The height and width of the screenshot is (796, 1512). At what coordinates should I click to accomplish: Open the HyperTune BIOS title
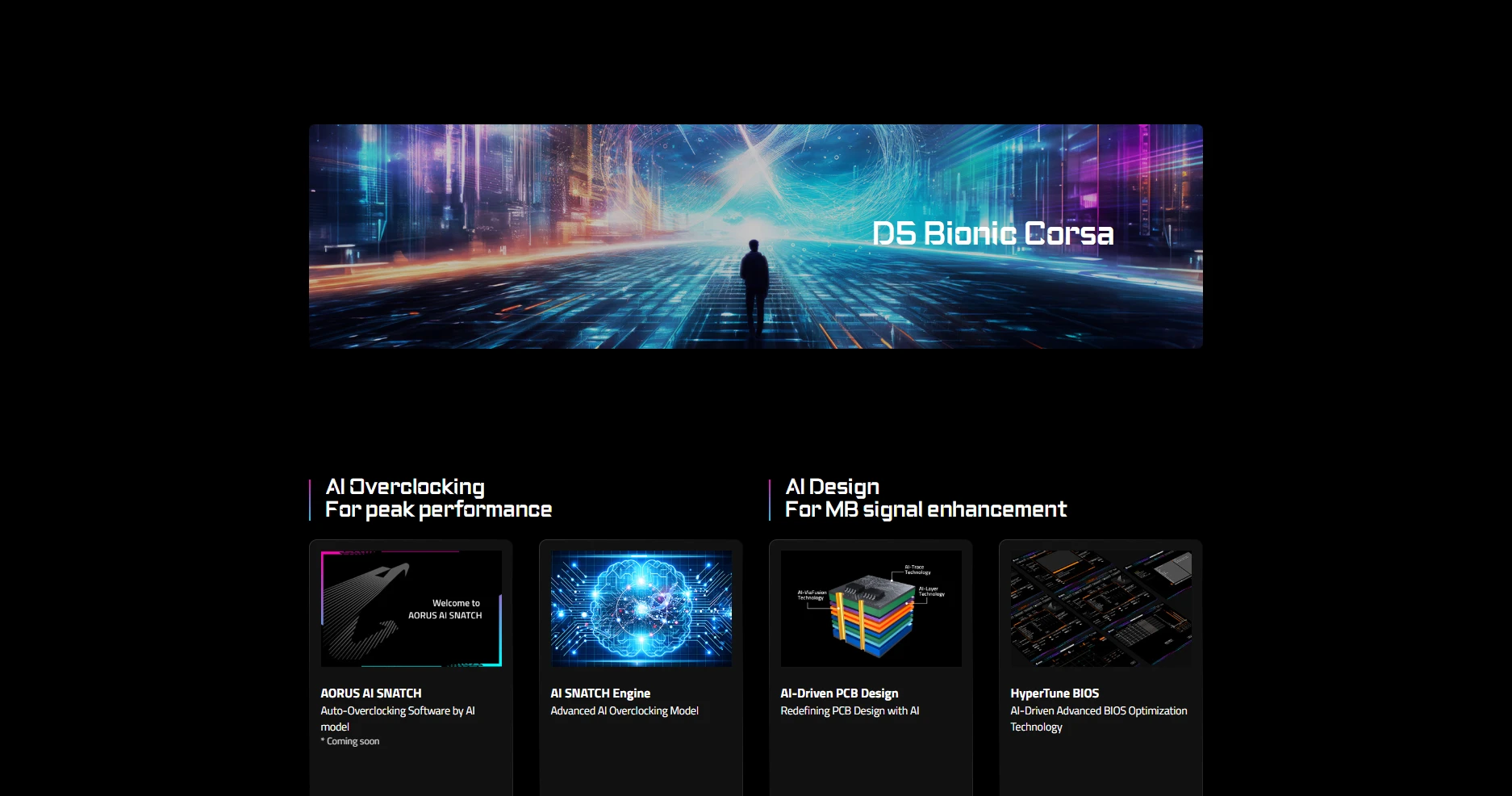[x=1055, y=693]
